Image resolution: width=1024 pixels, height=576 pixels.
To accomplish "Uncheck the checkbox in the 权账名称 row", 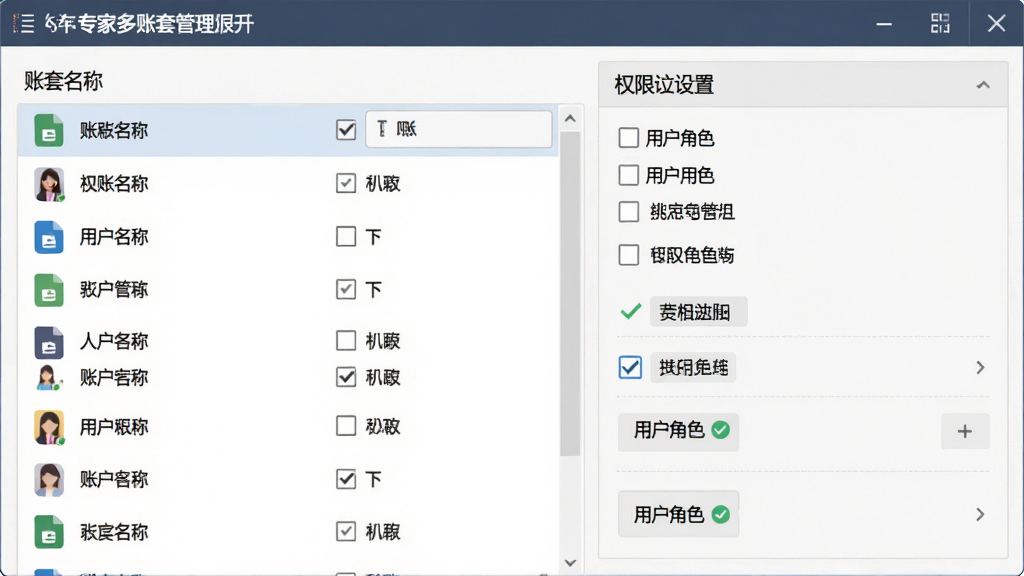I will pos(346,184).
